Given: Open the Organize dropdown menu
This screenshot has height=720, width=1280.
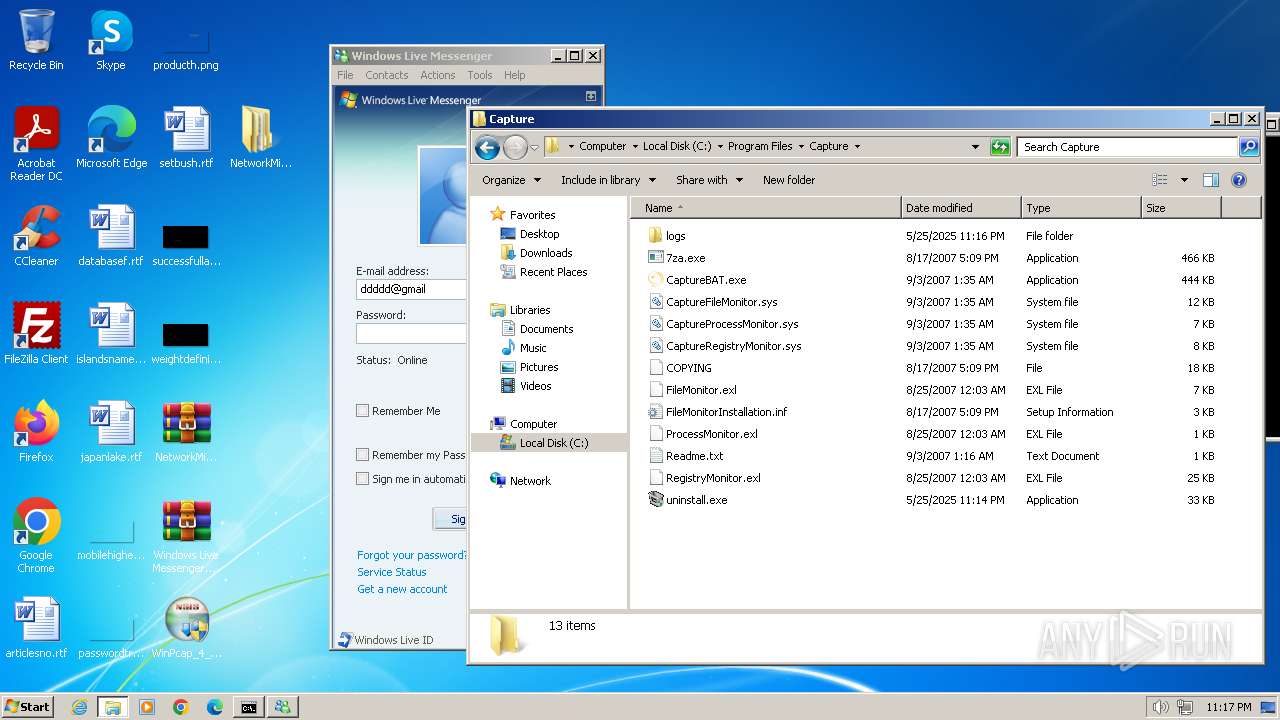Looking at the screenshot, I should 511,180.
